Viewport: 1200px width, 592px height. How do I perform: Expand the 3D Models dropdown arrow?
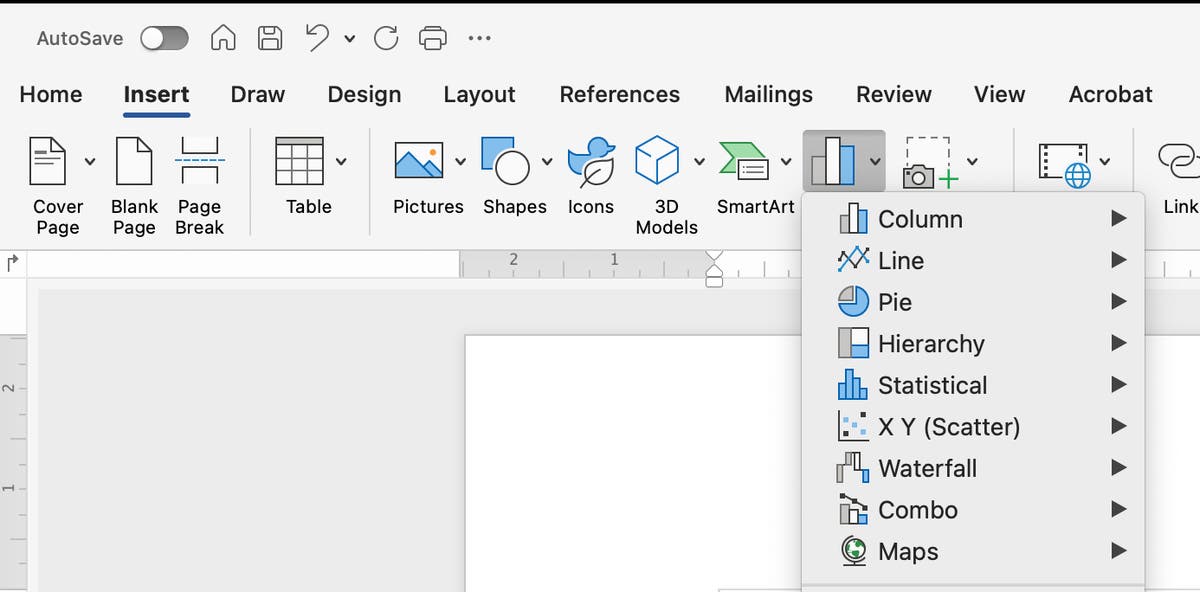pyautogui.click(x=698, y=161)
